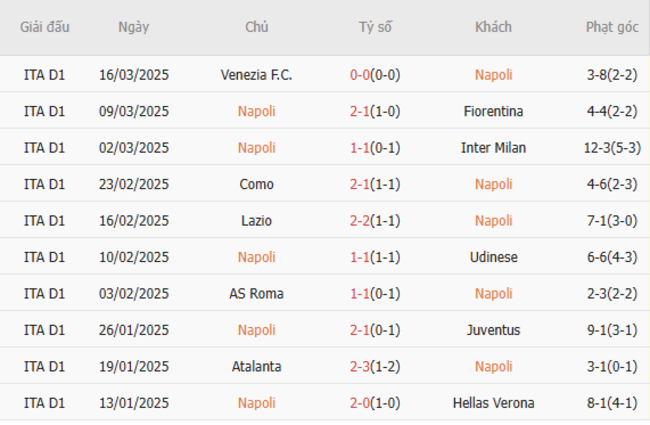
Task: Click the Tỷ số column header
Action: click(375, 27)
